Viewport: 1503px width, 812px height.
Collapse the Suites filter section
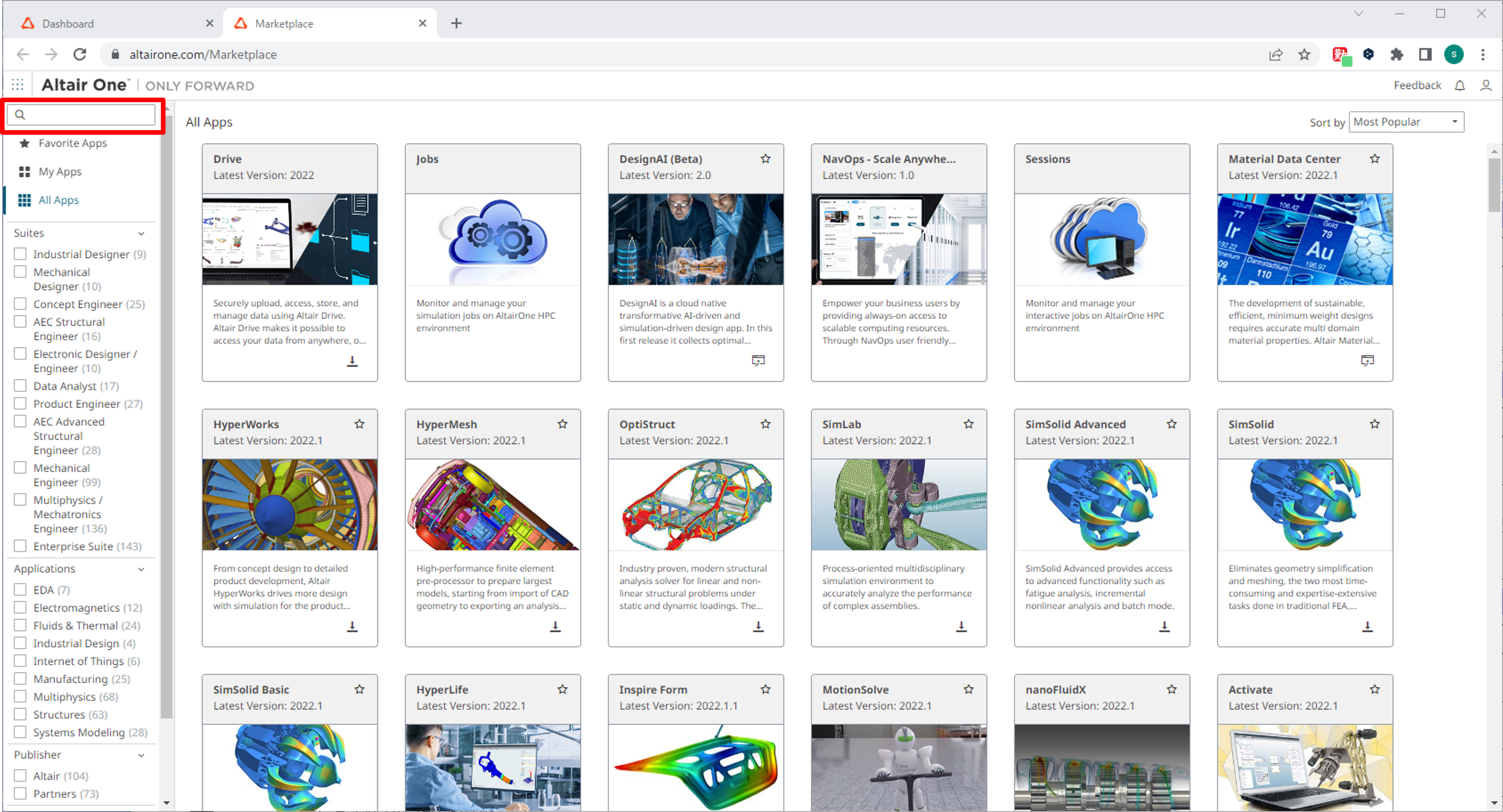141,233
